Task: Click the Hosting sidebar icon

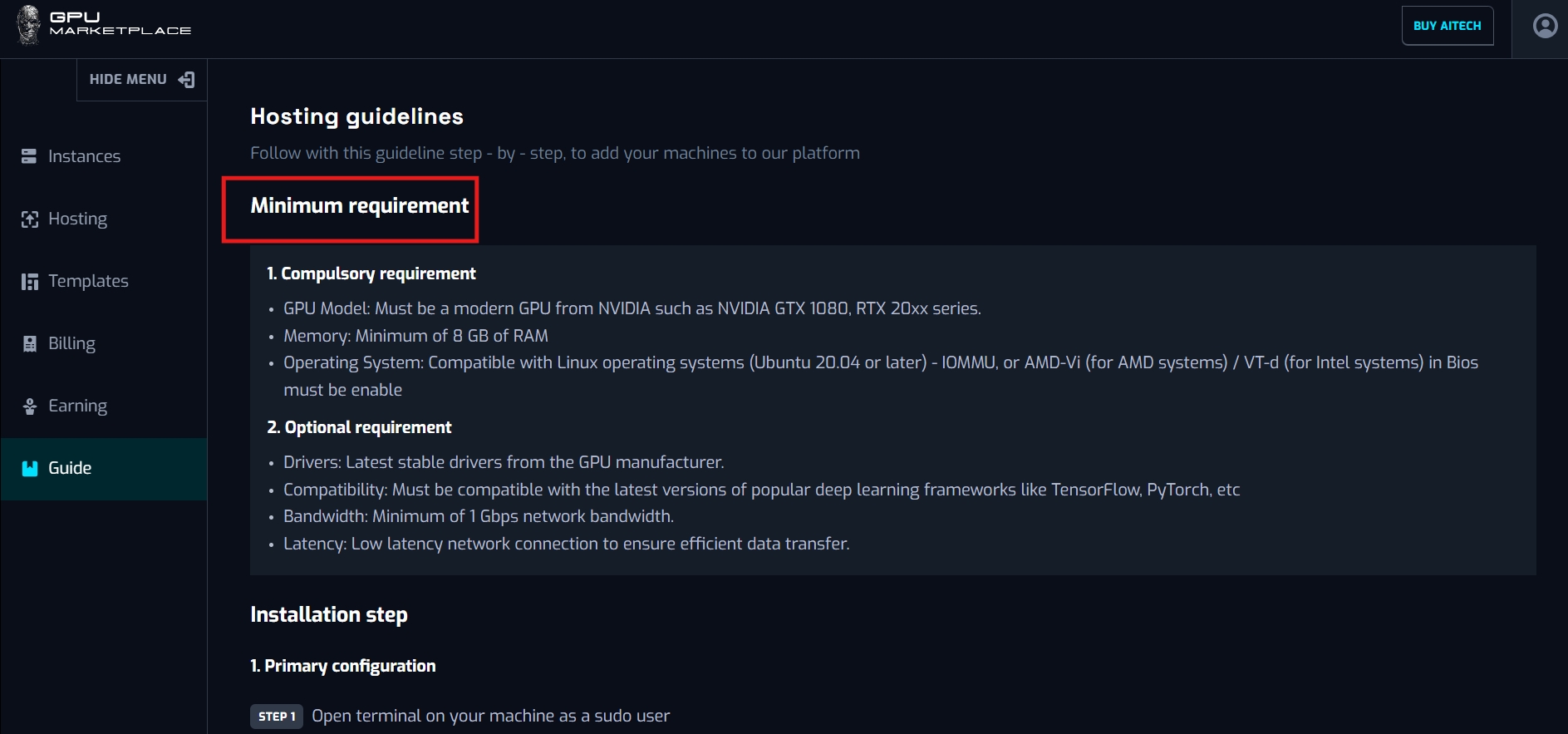Action: [30, 219]
